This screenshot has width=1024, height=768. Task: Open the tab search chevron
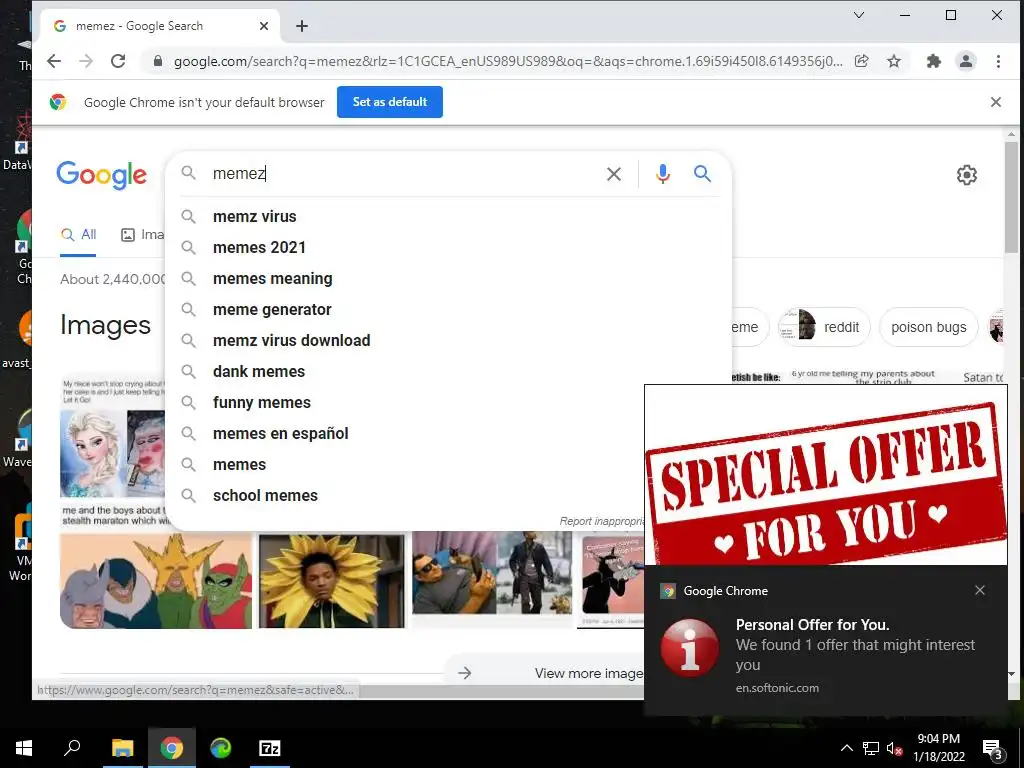click(859, 15)
